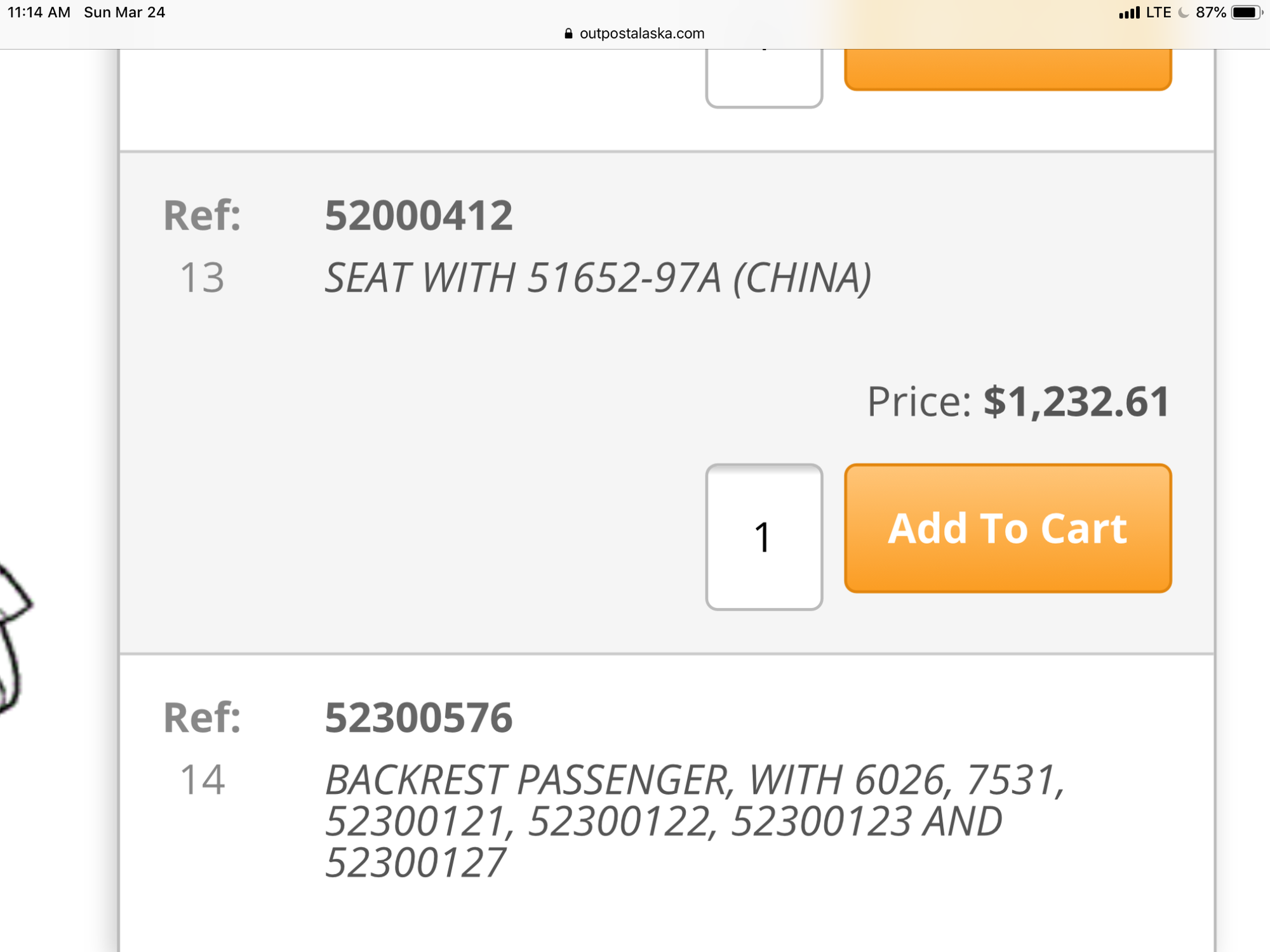Click the partially visible quantity box at top

[764, 77]
